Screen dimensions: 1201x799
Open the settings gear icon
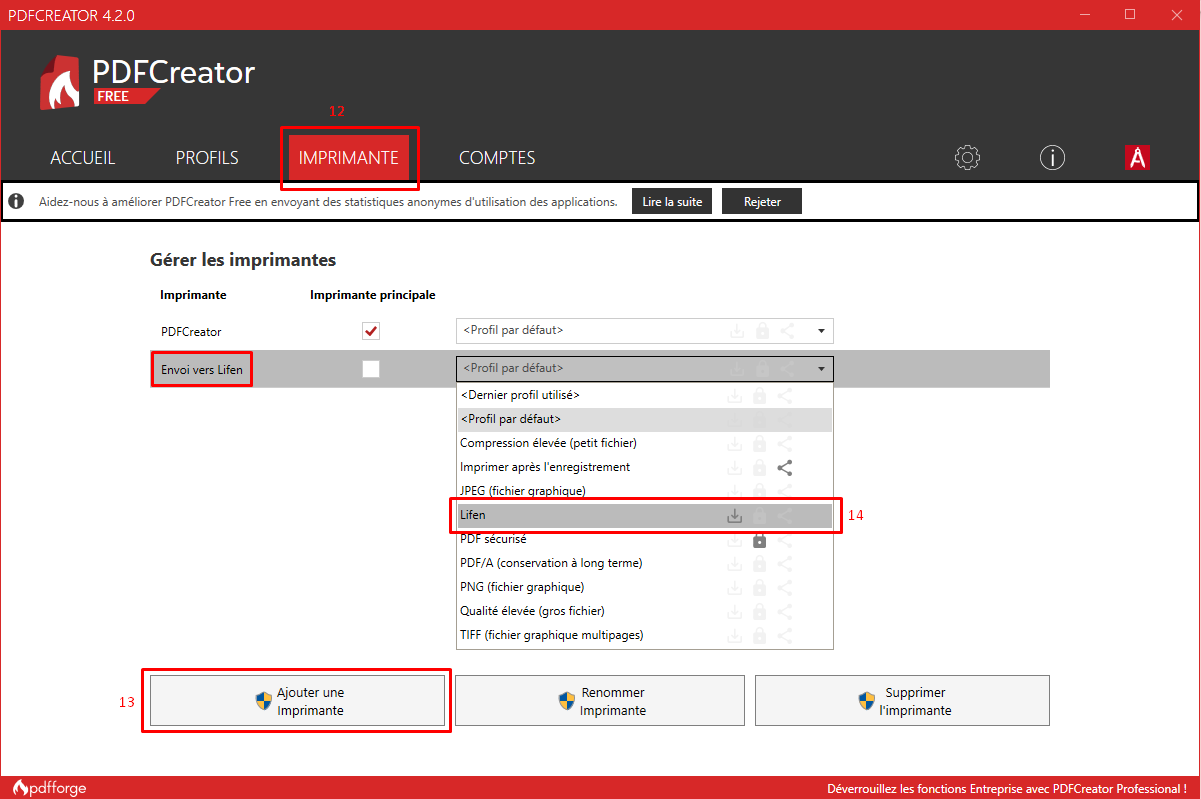(967, 157)
